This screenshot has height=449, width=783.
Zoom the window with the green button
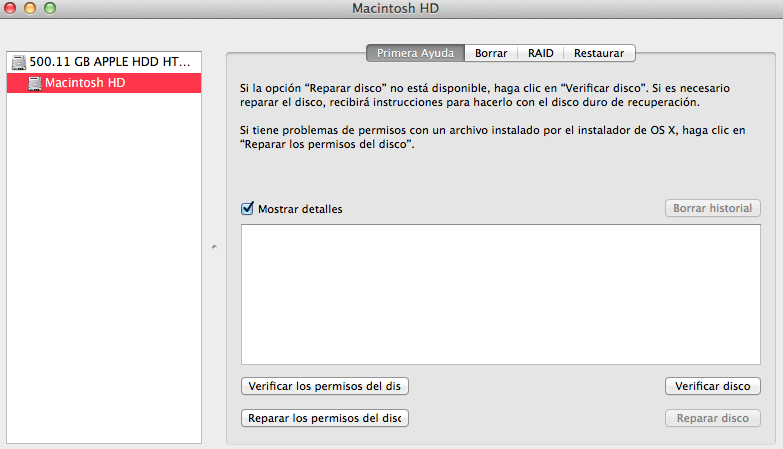point(50,8)
